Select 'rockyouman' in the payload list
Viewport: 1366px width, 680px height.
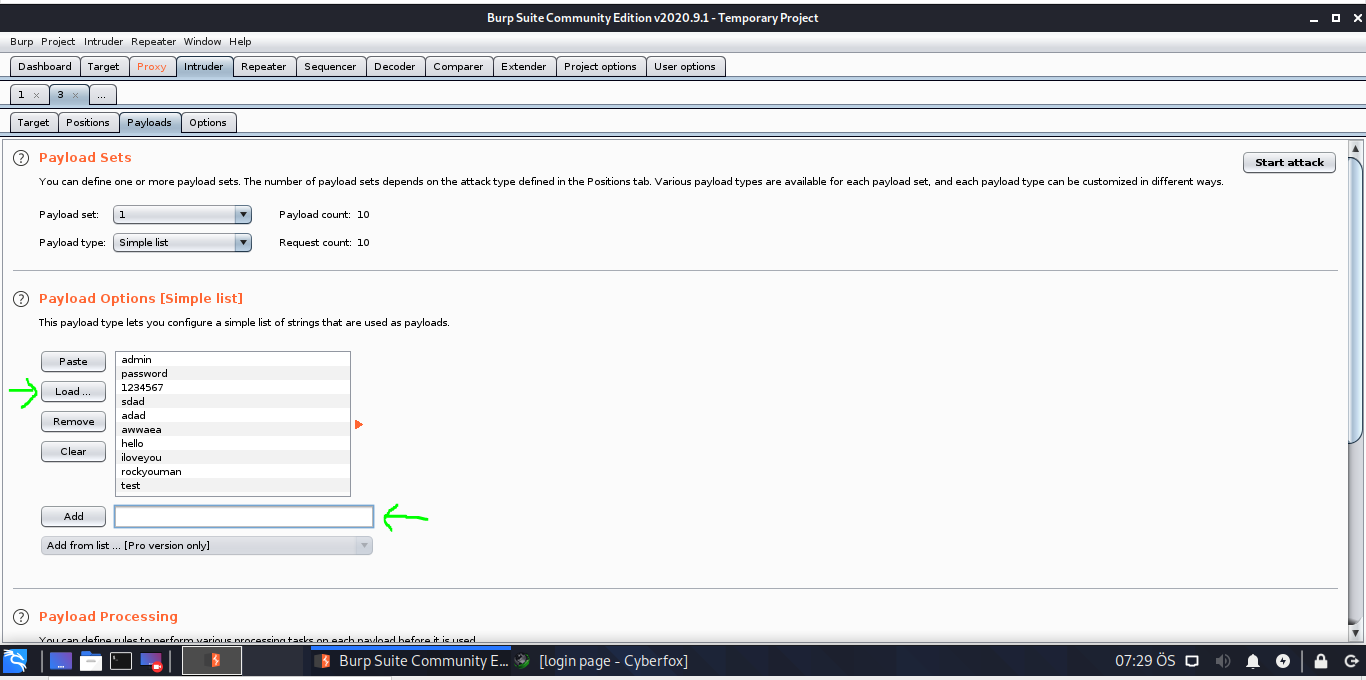click(233, 471)
